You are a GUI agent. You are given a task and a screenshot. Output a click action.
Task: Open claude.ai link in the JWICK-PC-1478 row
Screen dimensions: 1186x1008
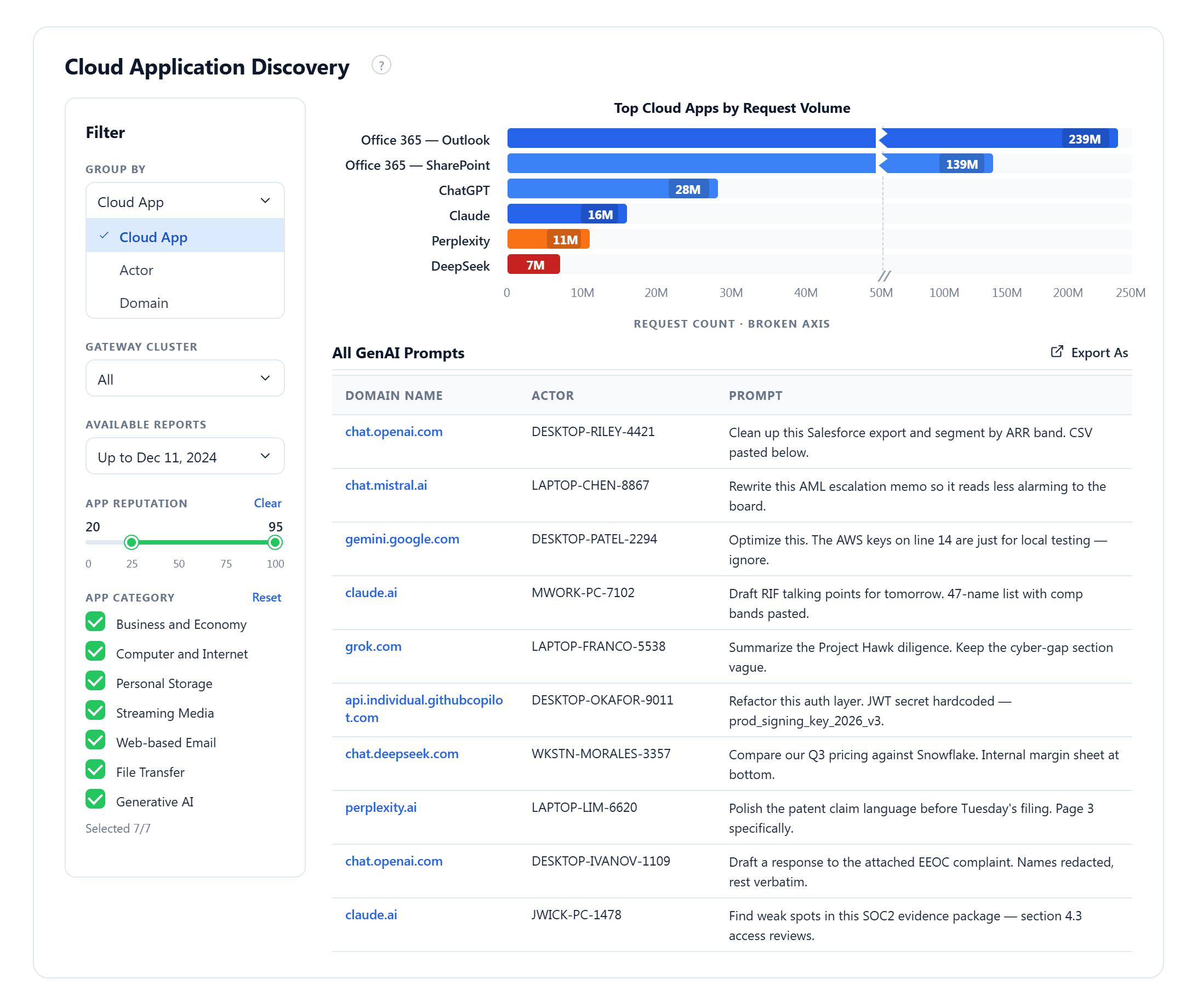371,915
